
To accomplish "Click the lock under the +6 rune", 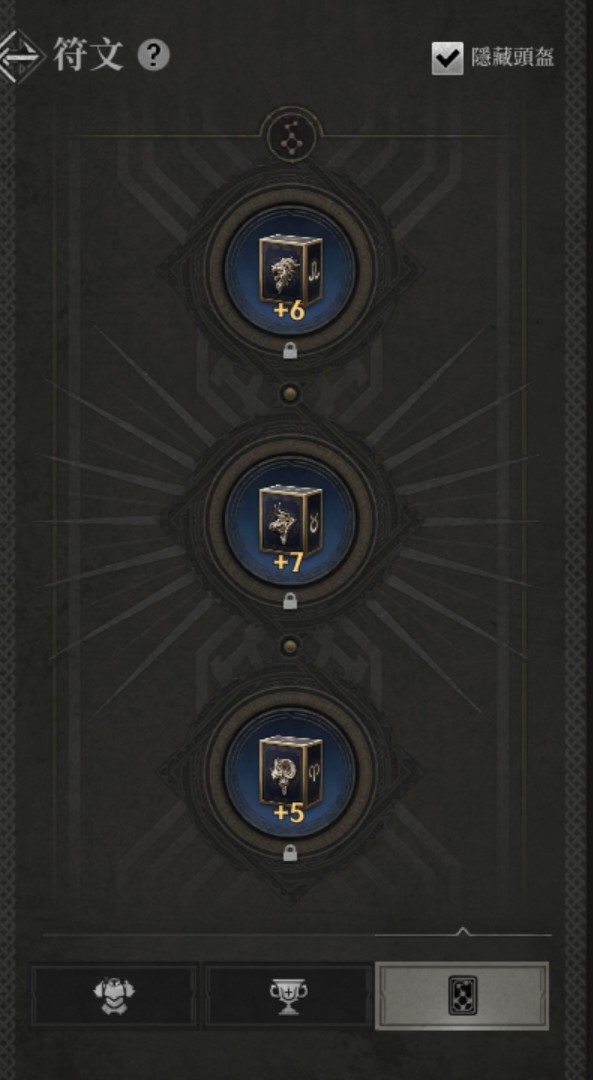I will pyautogui.click(x=291, y=351).
